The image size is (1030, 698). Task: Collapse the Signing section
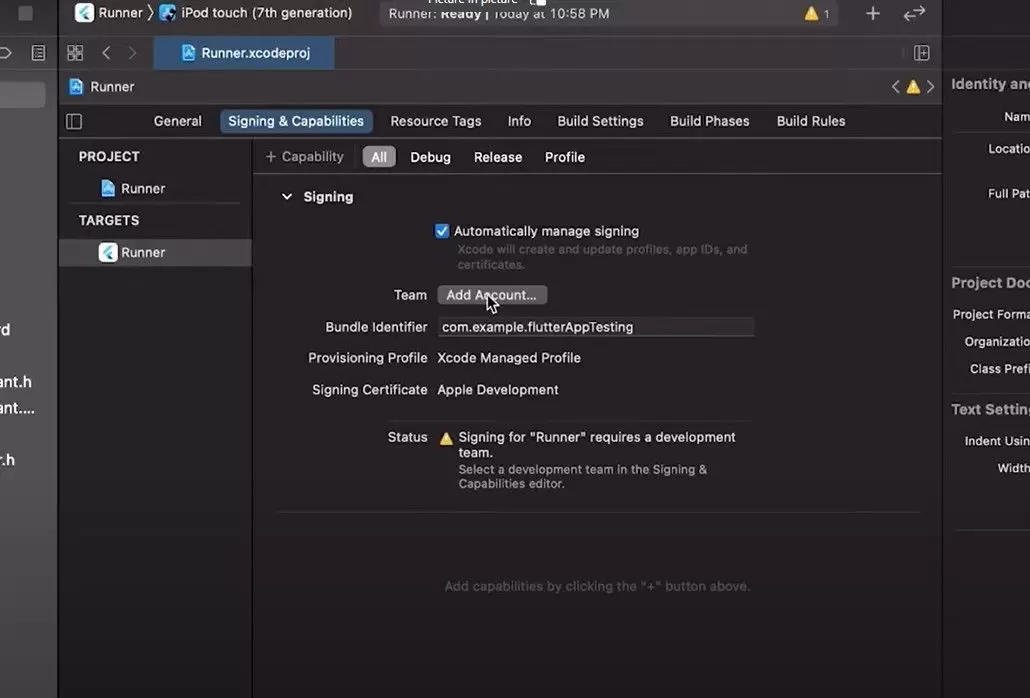coord(287,196)
